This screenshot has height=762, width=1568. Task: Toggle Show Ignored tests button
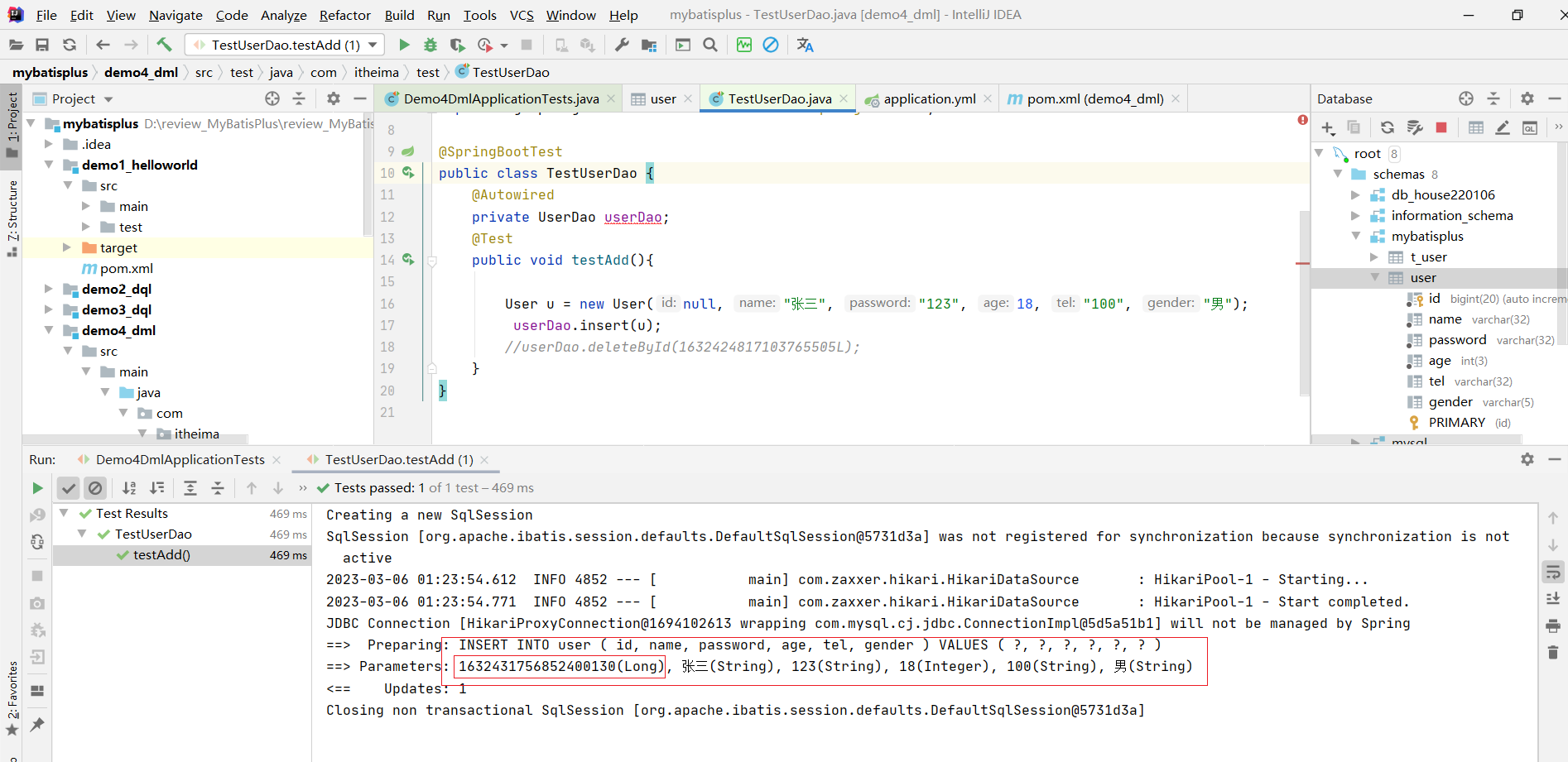[x=95, y=488]
